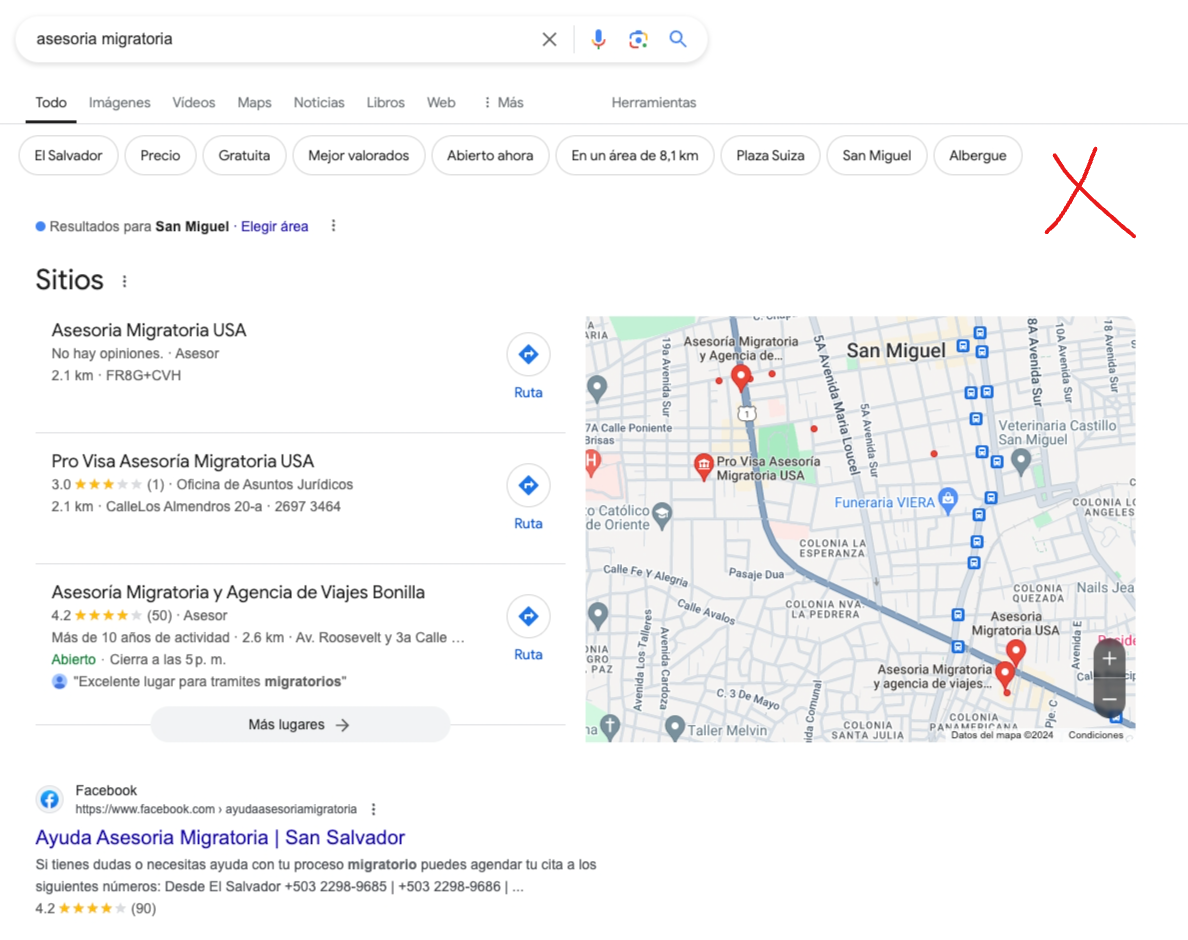This screenshot has height=940, width=1188.
Task: Clear the search box with X icon
Action: tap(549, 39)
